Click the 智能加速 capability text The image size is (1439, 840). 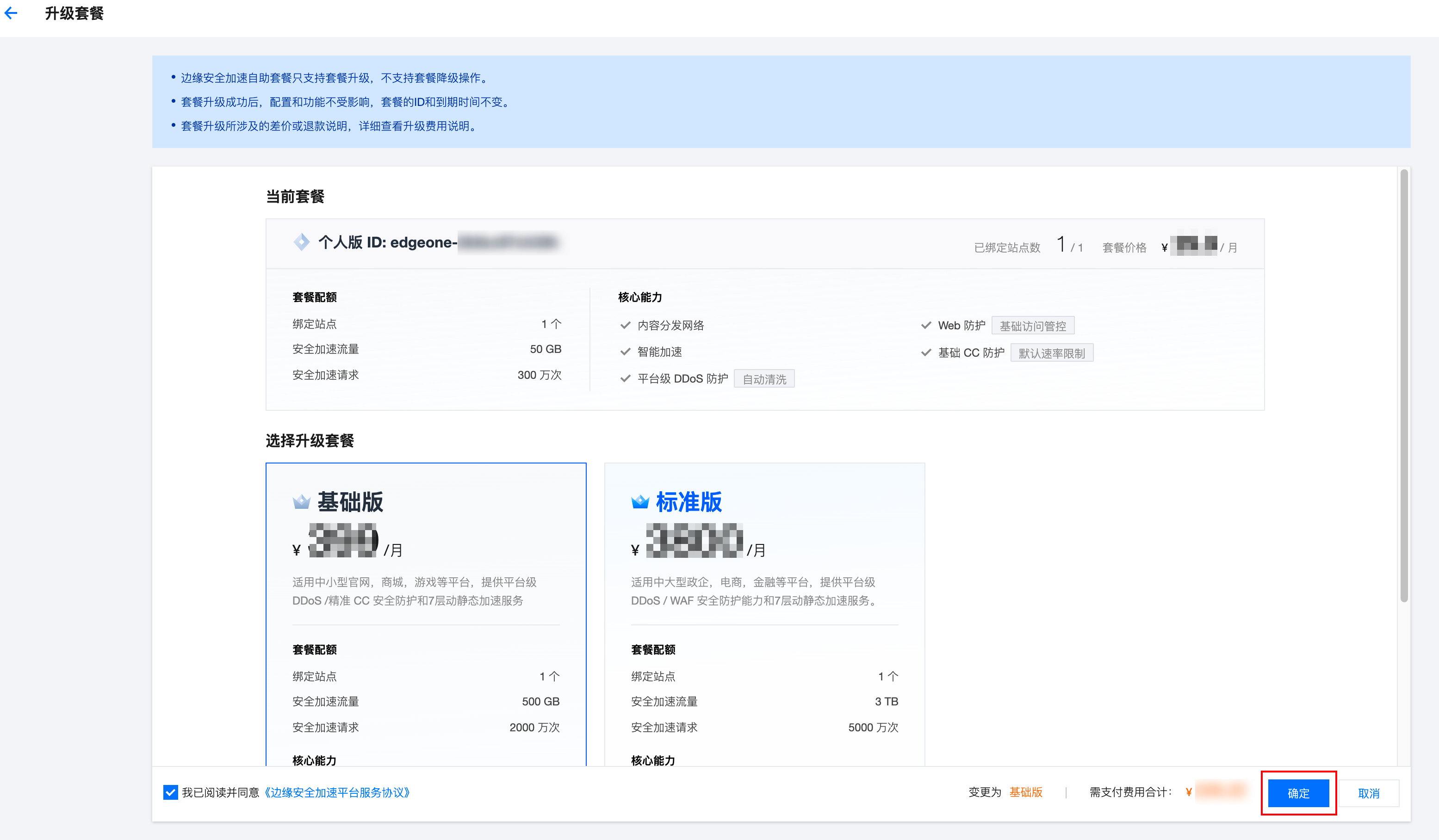coord(659,352)
